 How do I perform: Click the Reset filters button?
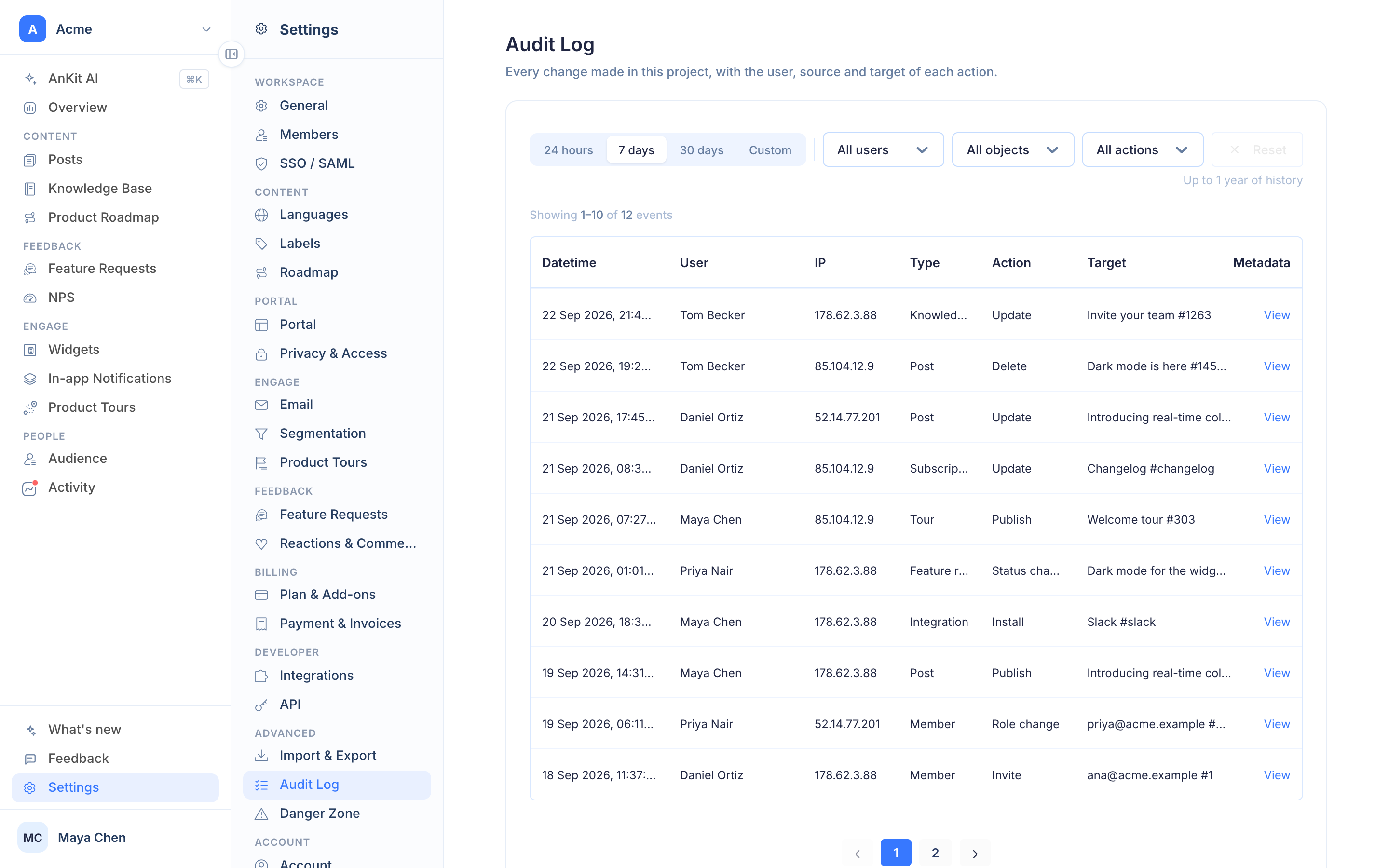[1257, 150]
